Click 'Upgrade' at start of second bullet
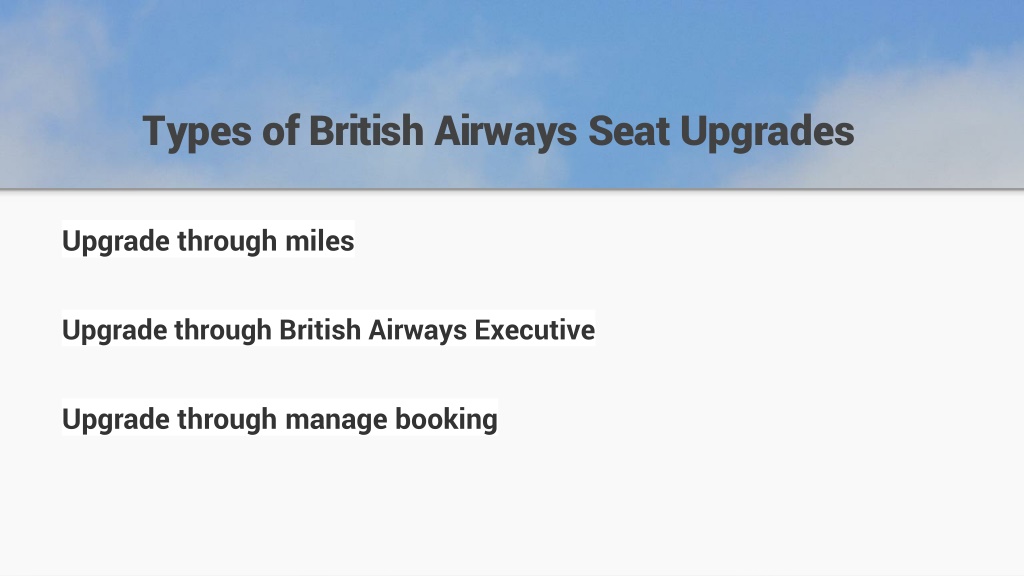 click(116, 331)
